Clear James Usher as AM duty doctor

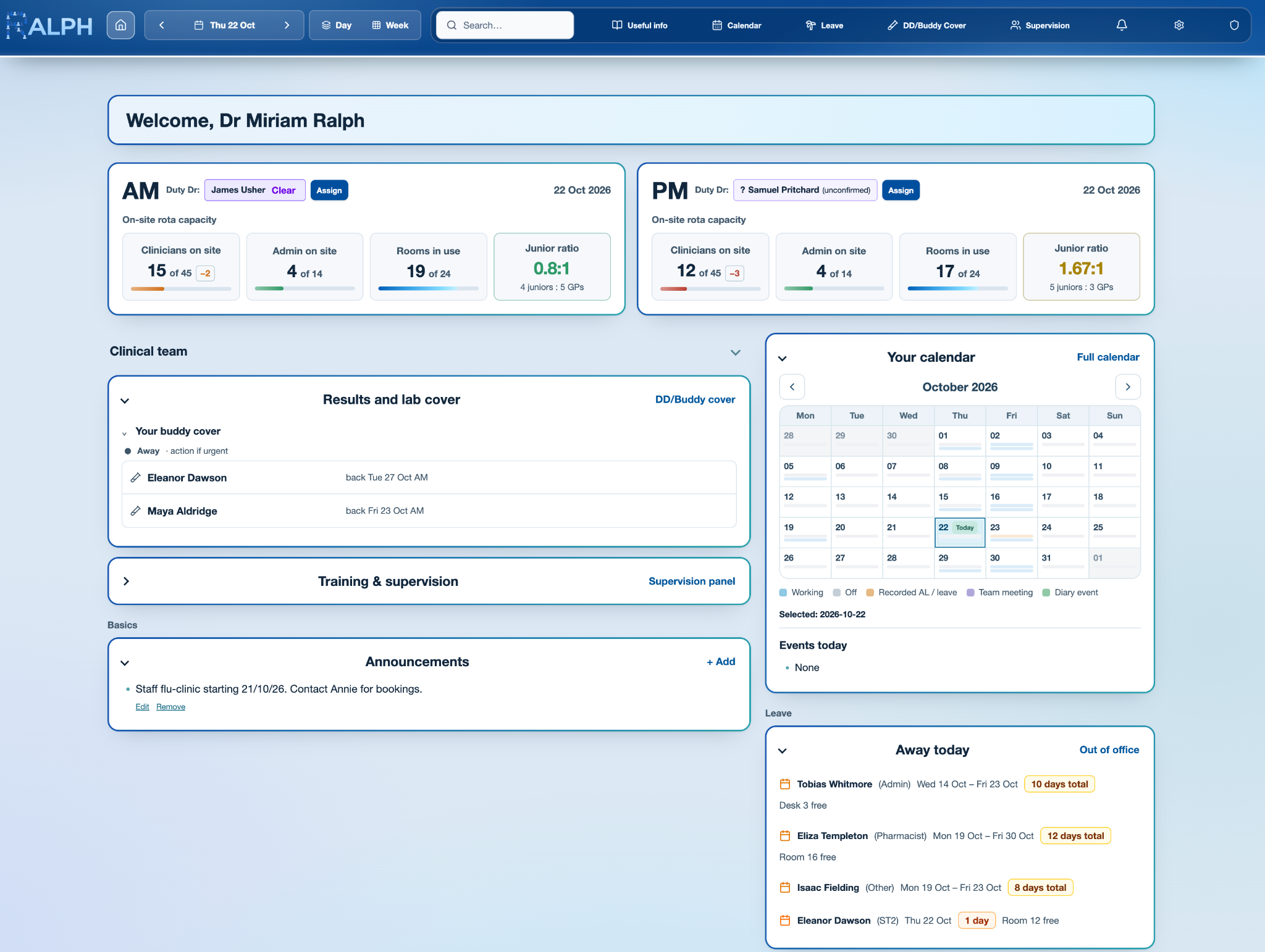coord(284,190)
